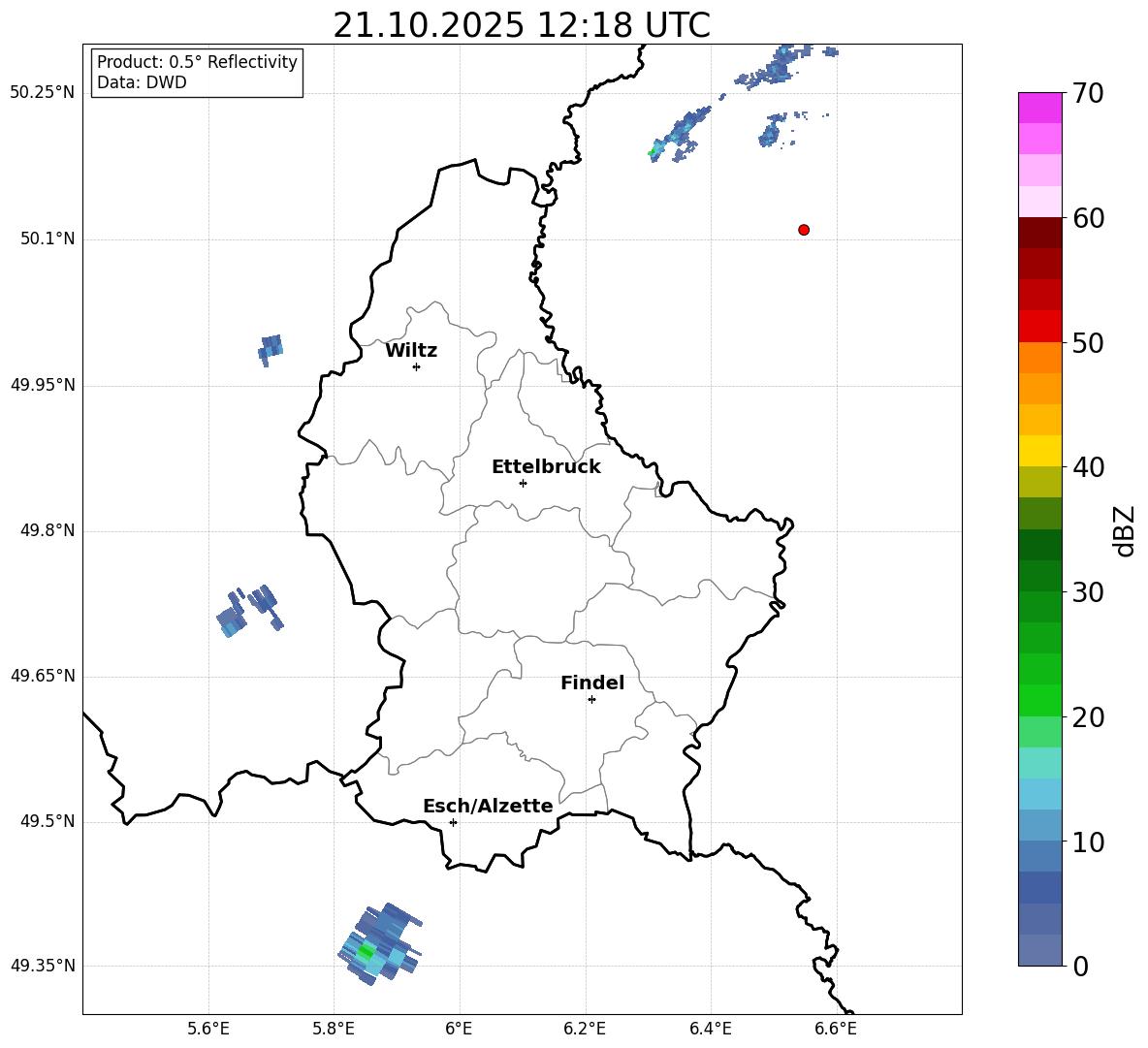Viewport: 1148px width, 1048px height.
Task: Click the colorbar tick label '60'
Action: [x=1087, y=218]
